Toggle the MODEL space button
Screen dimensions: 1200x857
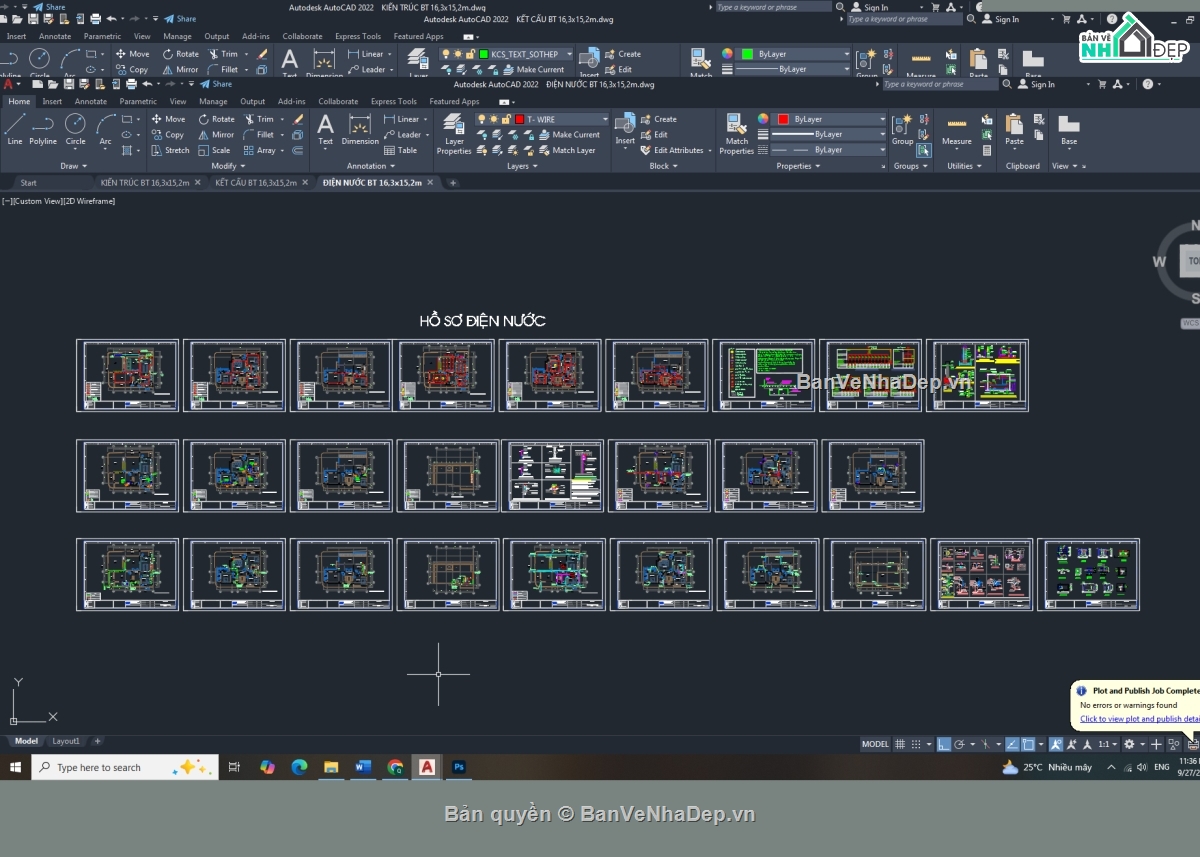[x=875, y=744]
